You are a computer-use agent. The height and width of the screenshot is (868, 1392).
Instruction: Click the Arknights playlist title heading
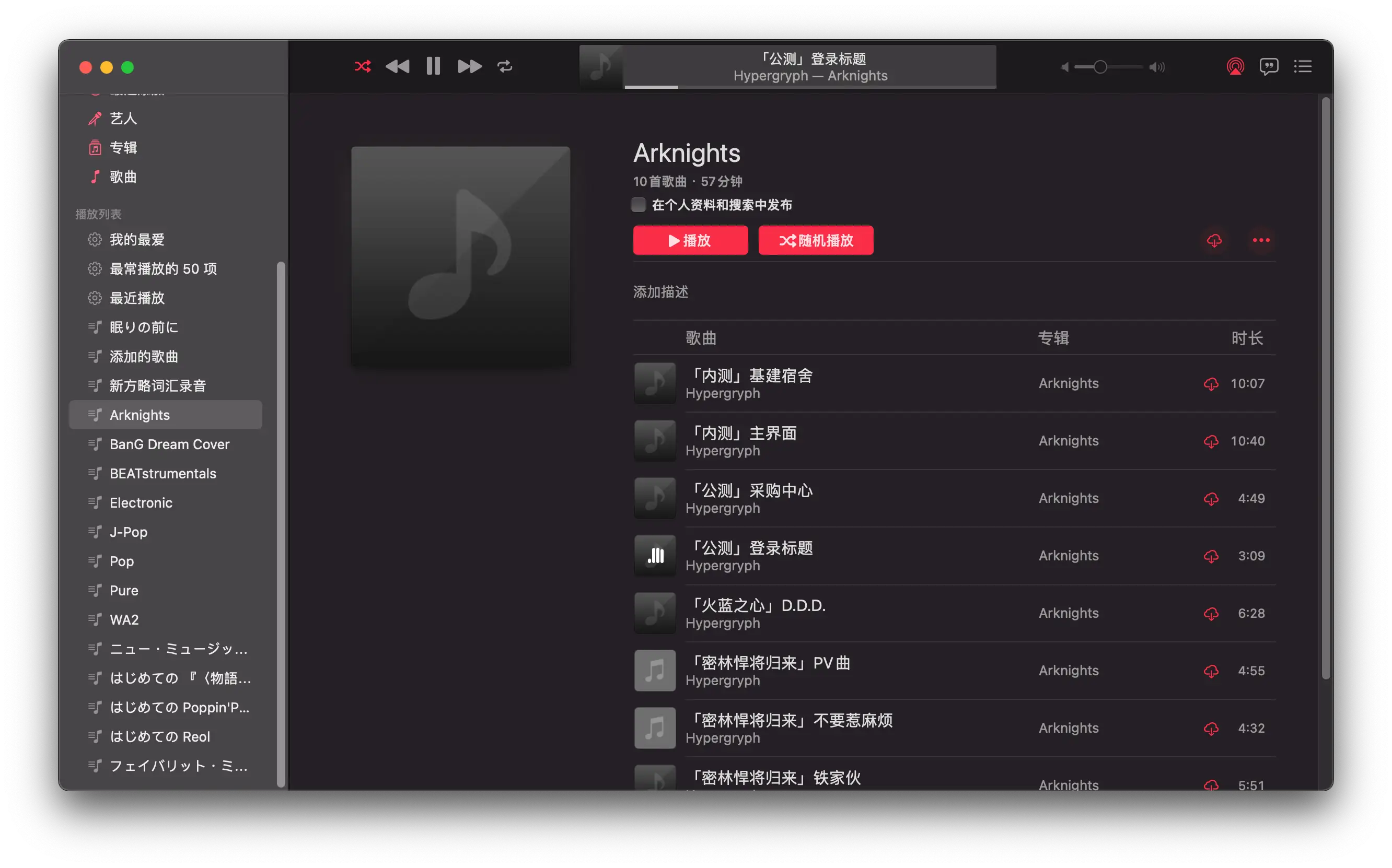tap(686, 153)
